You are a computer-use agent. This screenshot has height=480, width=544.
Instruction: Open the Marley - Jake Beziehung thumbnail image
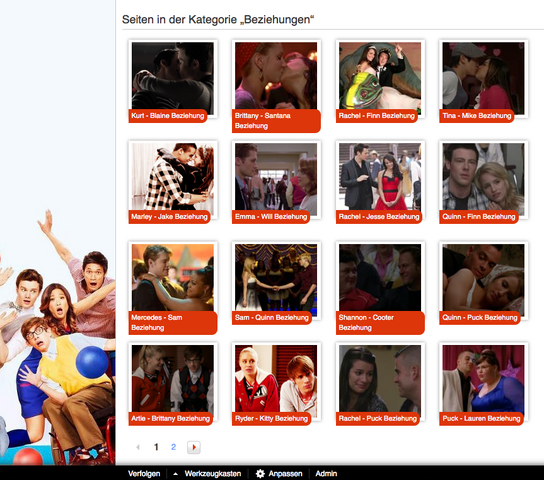coord(173,177)
